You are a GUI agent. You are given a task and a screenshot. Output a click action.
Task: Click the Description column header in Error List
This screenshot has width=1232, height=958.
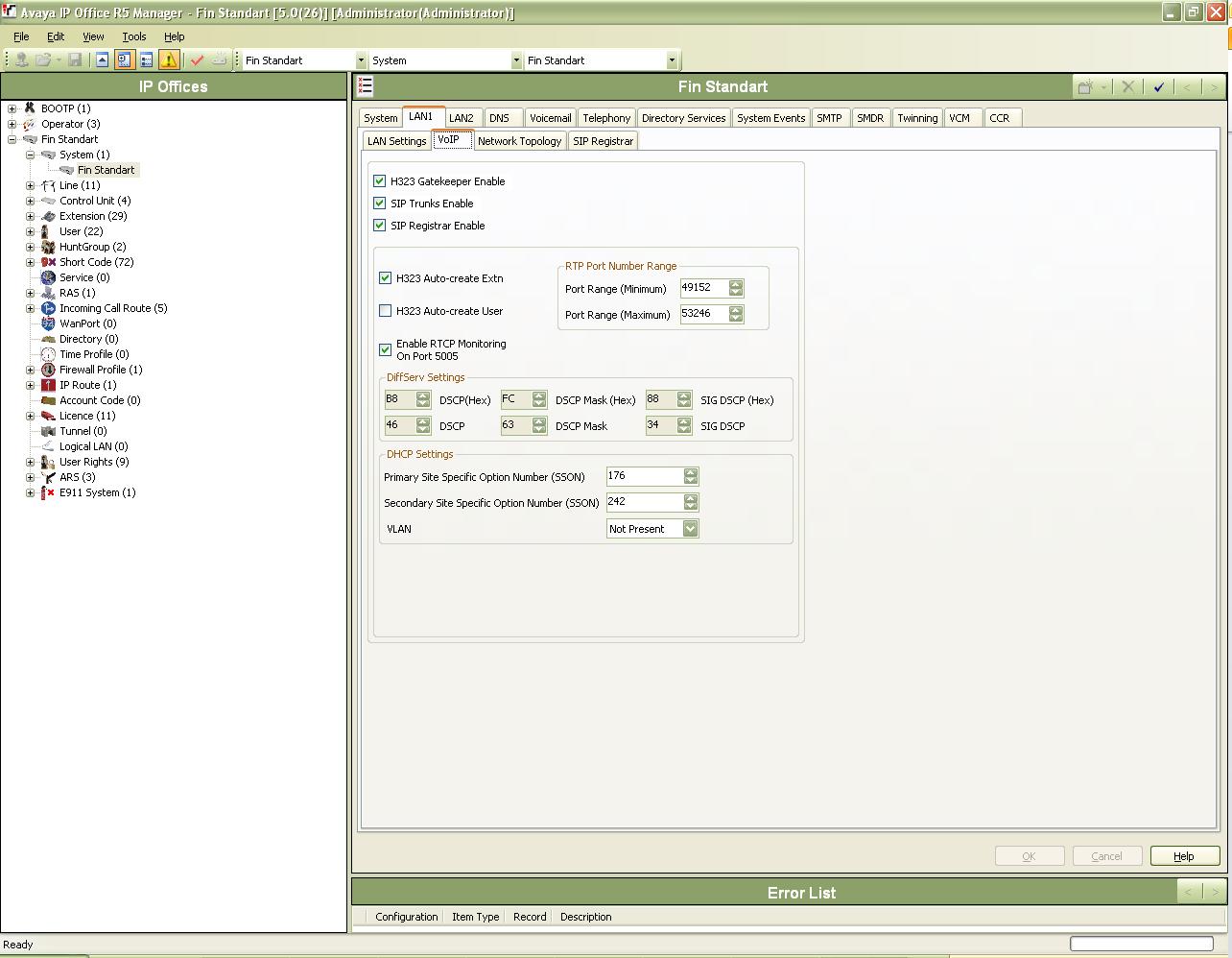tap(585, 916)
